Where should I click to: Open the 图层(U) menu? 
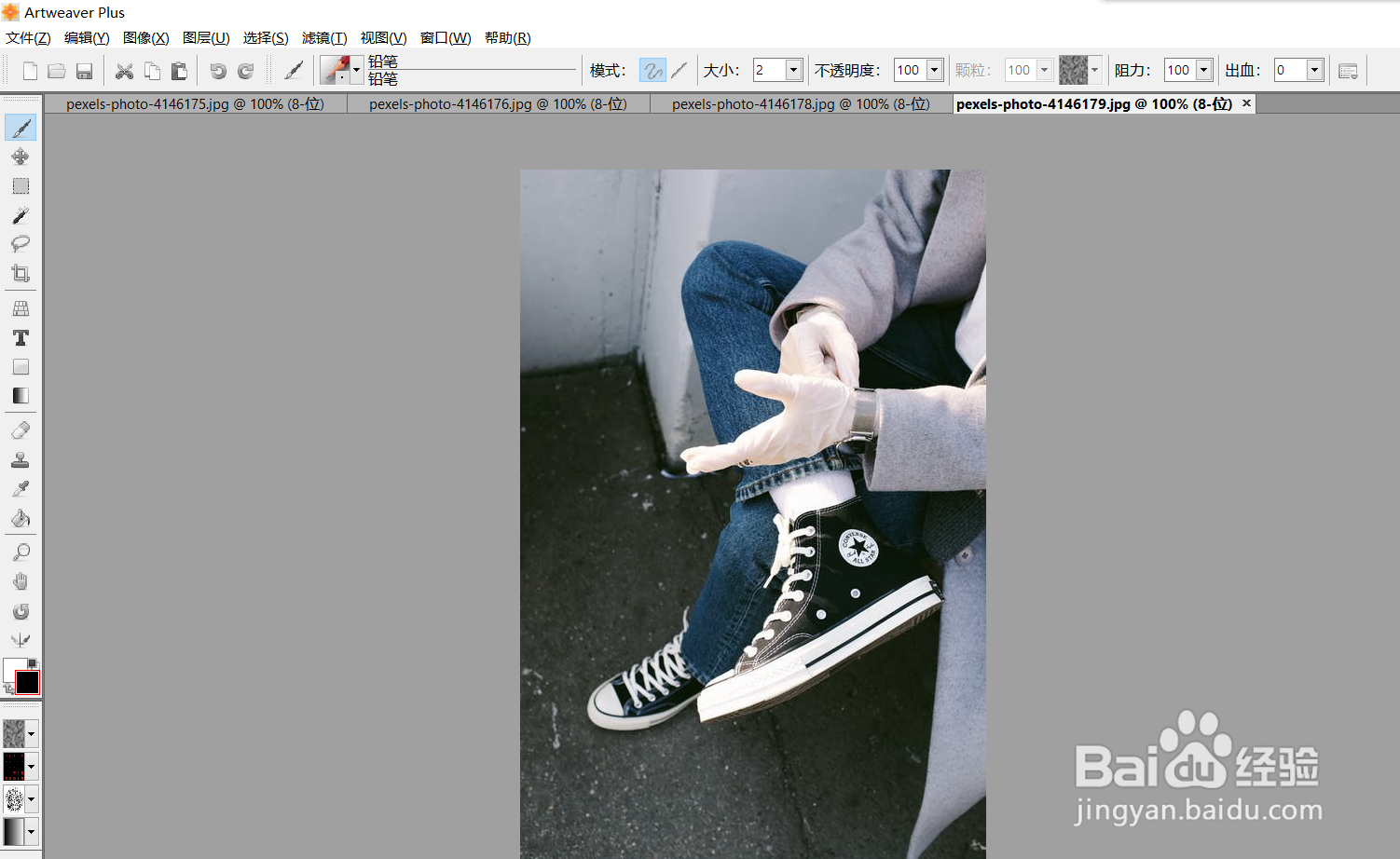click(x=206, y=38)
